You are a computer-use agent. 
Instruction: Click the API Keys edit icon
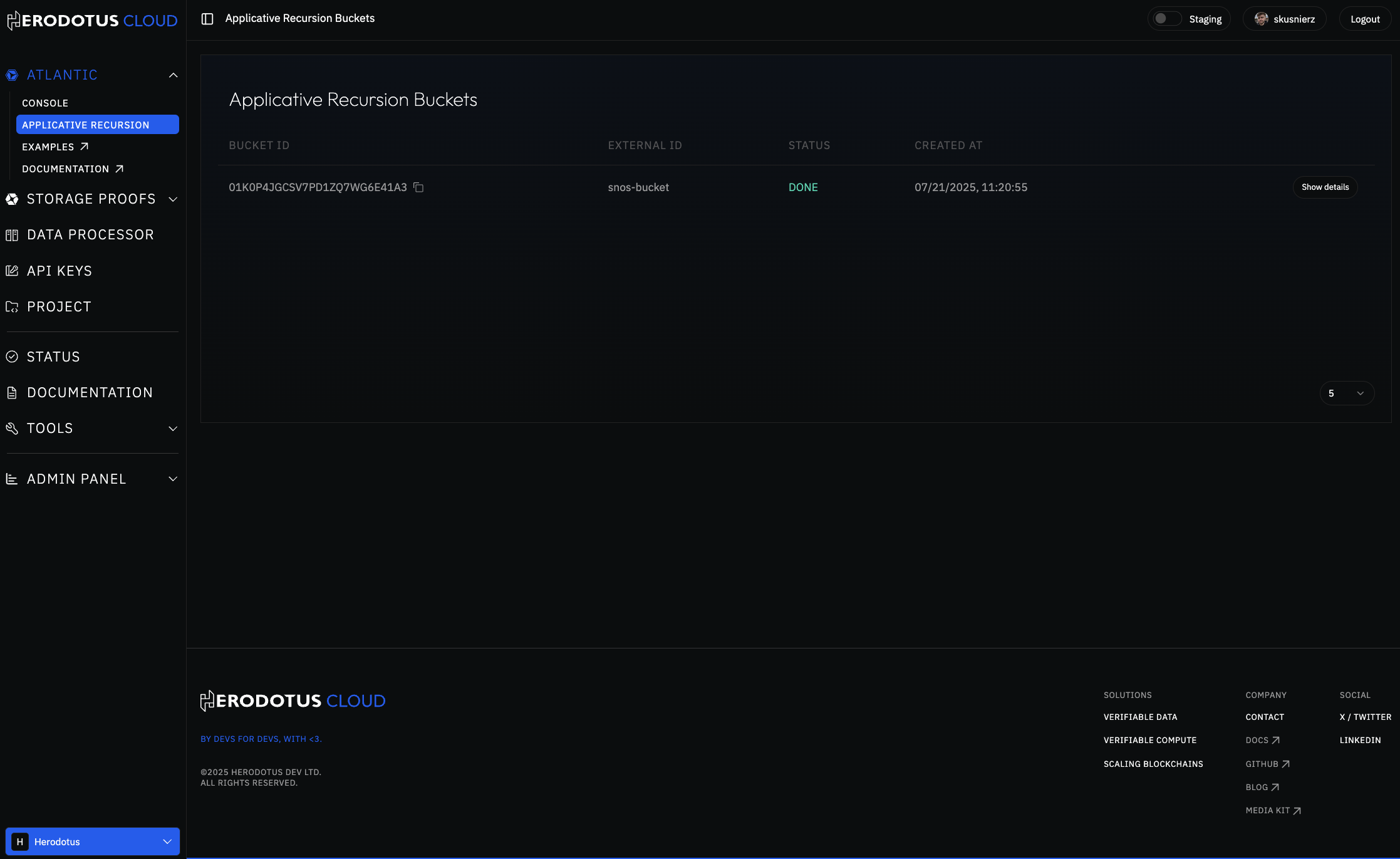point(12,271)
